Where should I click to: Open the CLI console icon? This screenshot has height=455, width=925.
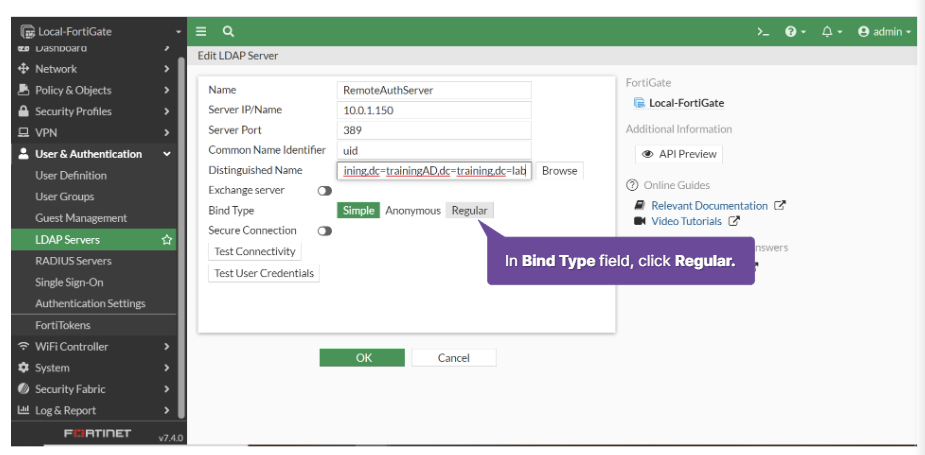763,32
